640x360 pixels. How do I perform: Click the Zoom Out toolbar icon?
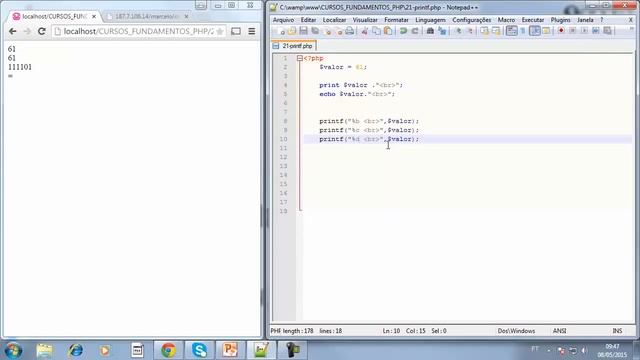coord(470,31)
